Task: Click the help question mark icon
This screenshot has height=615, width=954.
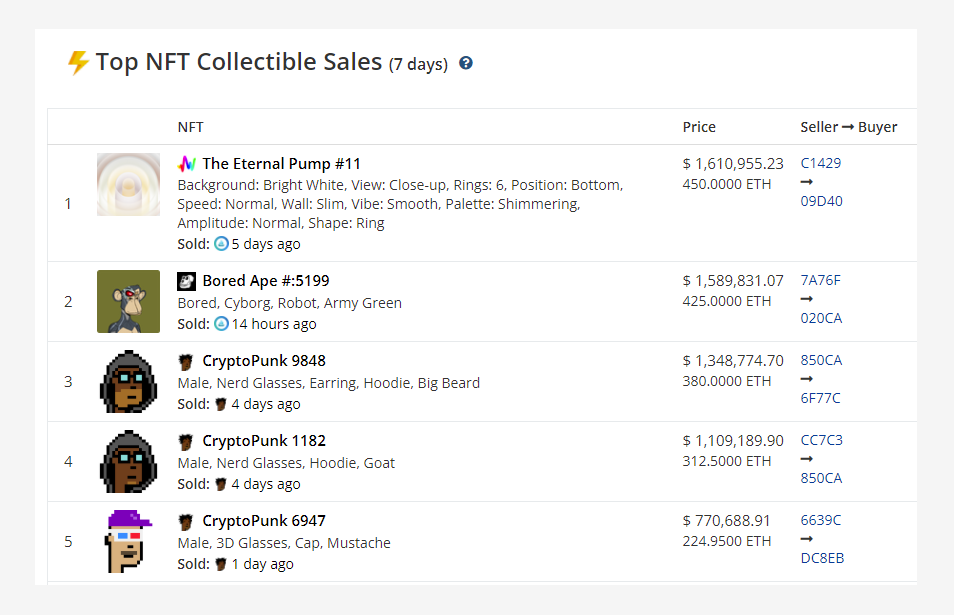Action: coord(465,63)
